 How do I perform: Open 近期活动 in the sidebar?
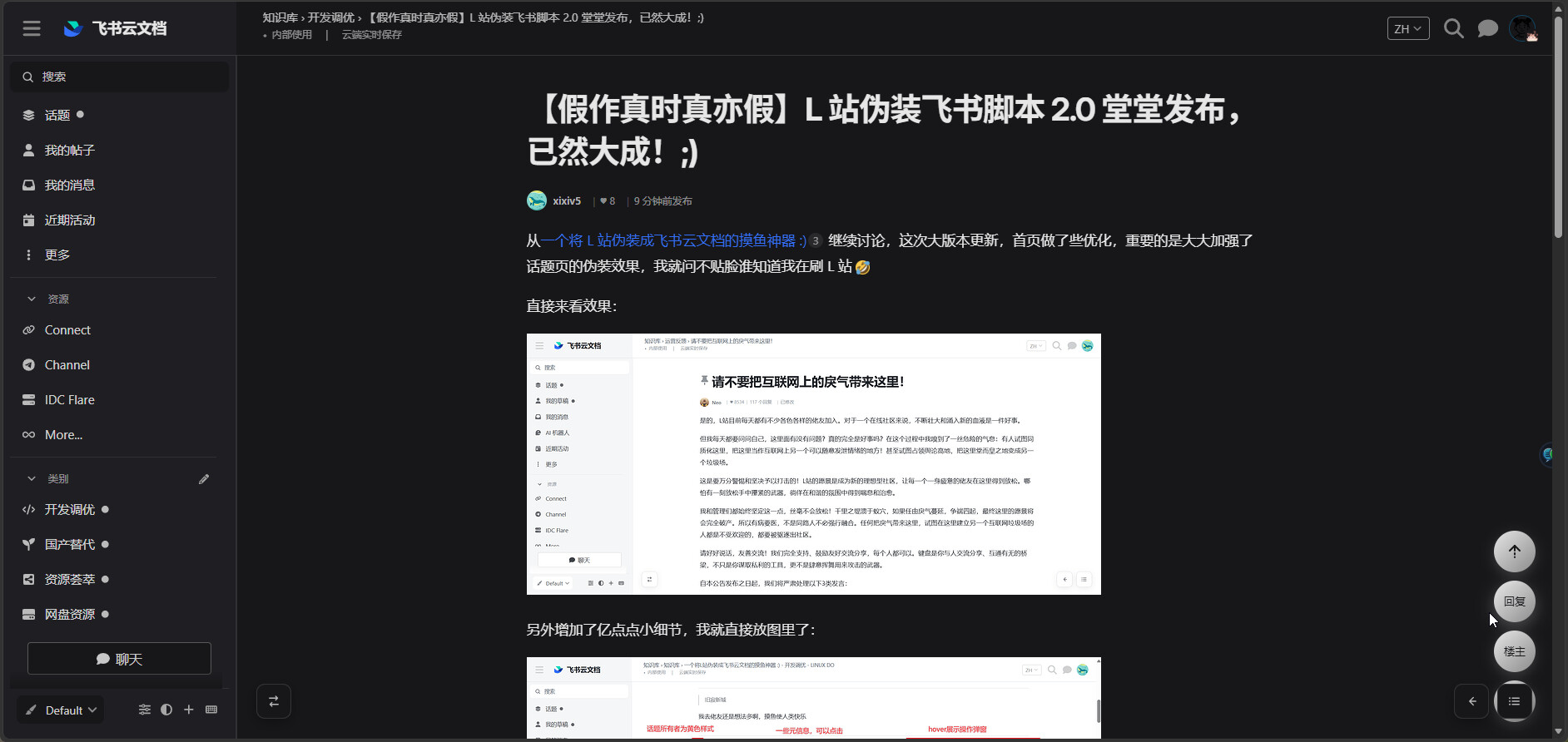[x=70, y=220]
